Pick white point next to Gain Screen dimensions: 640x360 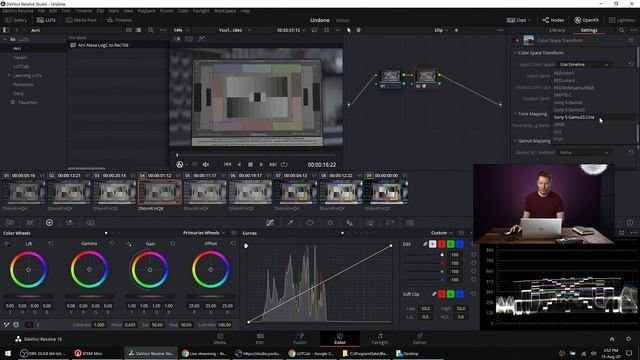129,244
